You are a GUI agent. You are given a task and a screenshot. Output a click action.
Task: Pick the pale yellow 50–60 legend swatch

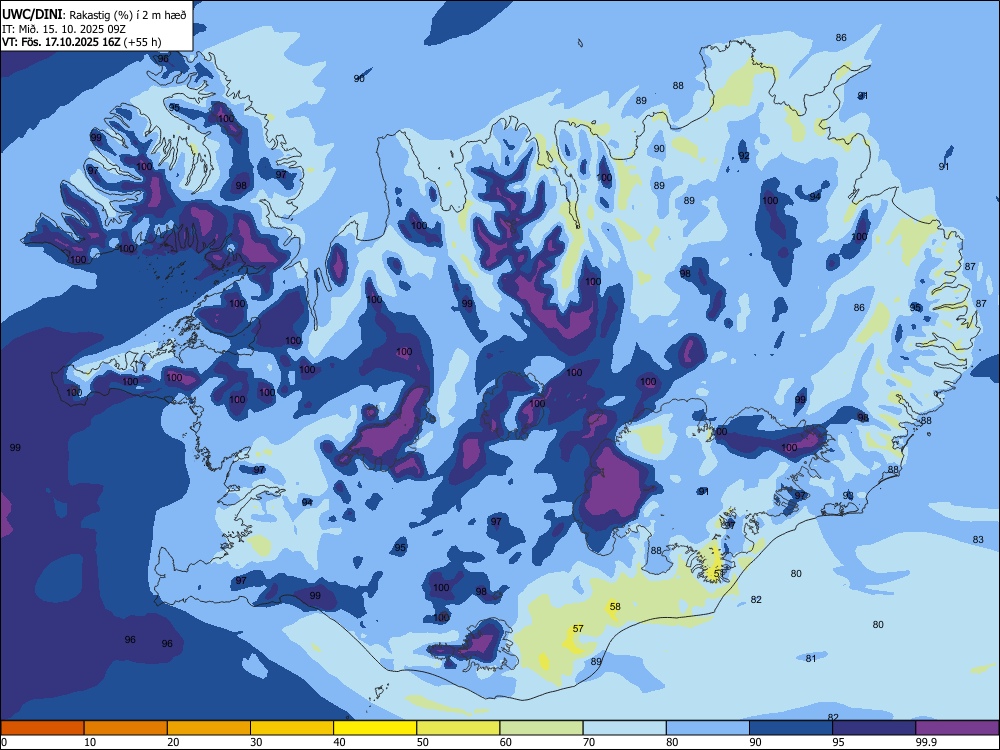(458, 728)
